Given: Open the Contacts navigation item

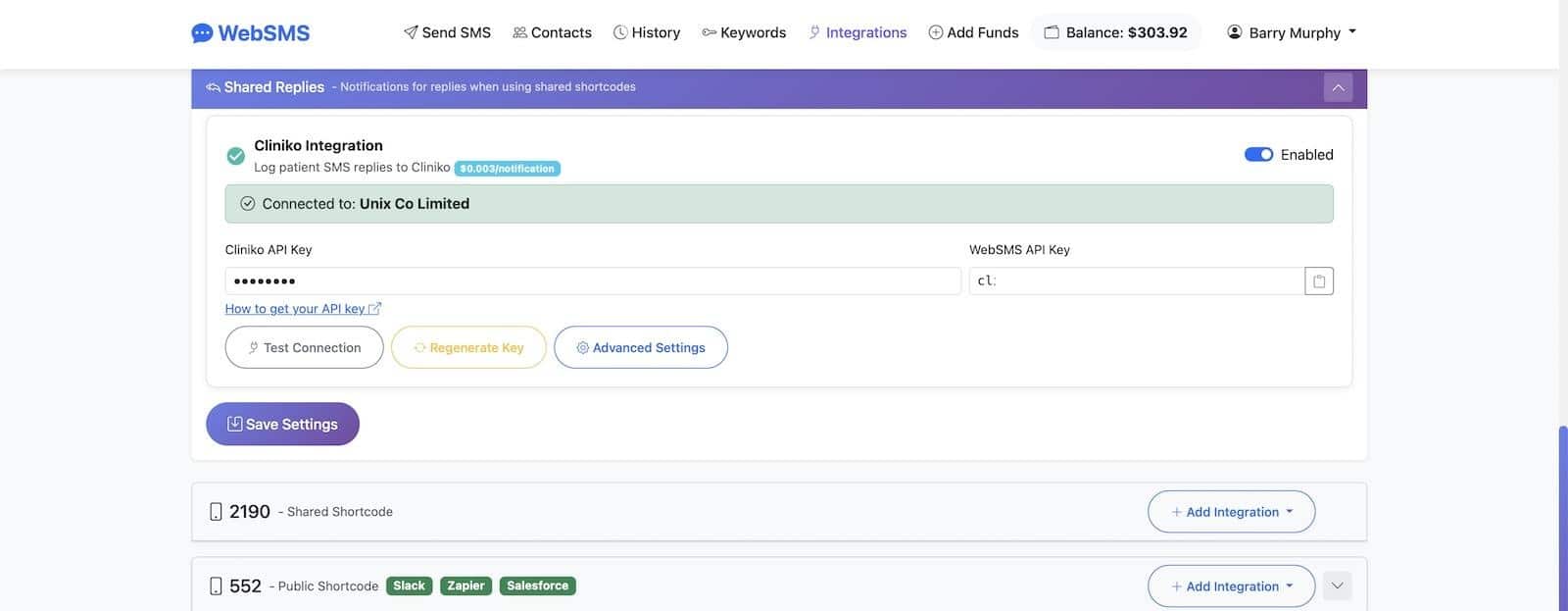Looking at the screenshot, I should point(552,32).
